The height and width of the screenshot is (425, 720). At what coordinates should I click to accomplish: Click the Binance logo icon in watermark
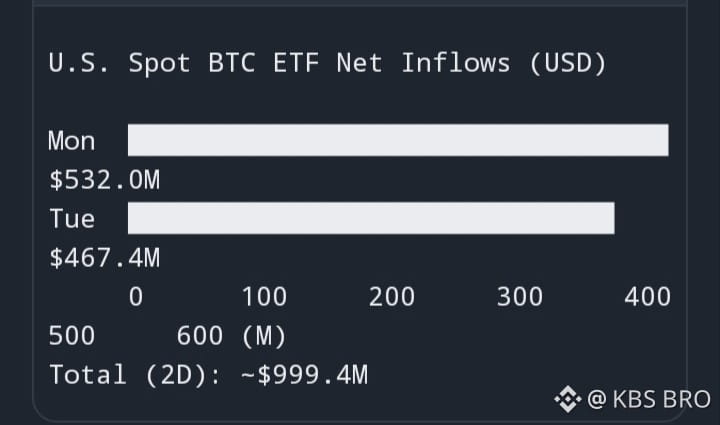568,399
